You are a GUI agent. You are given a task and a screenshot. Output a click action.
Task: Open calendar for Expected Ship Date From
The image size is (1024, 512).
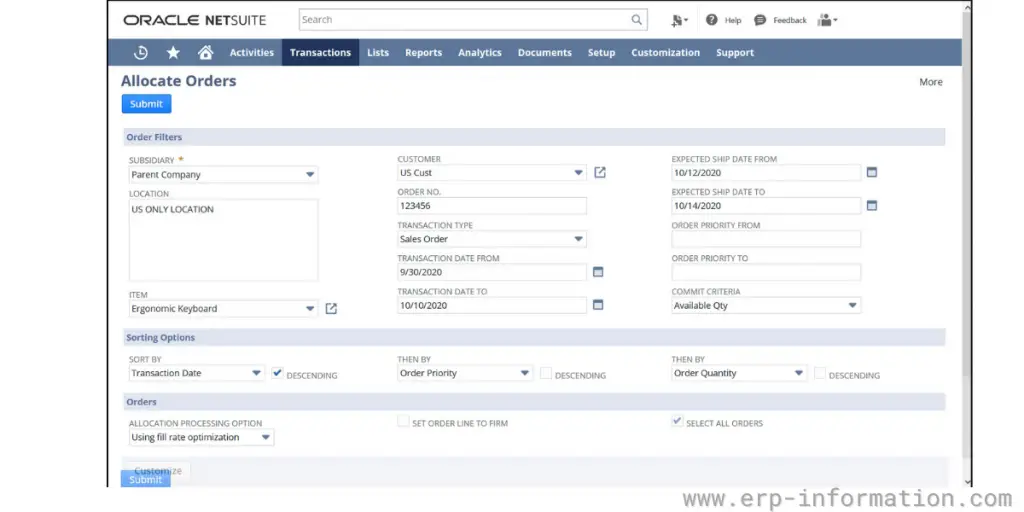tap(871, 173)
